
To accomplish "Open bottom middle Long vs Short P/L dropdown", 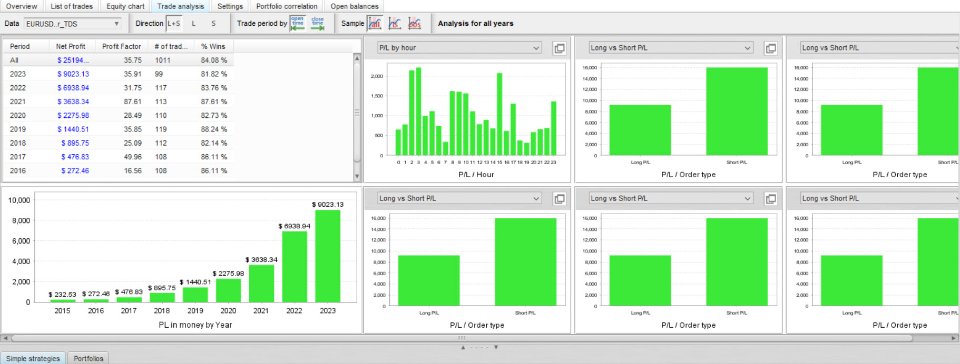I will coord(670,198).
